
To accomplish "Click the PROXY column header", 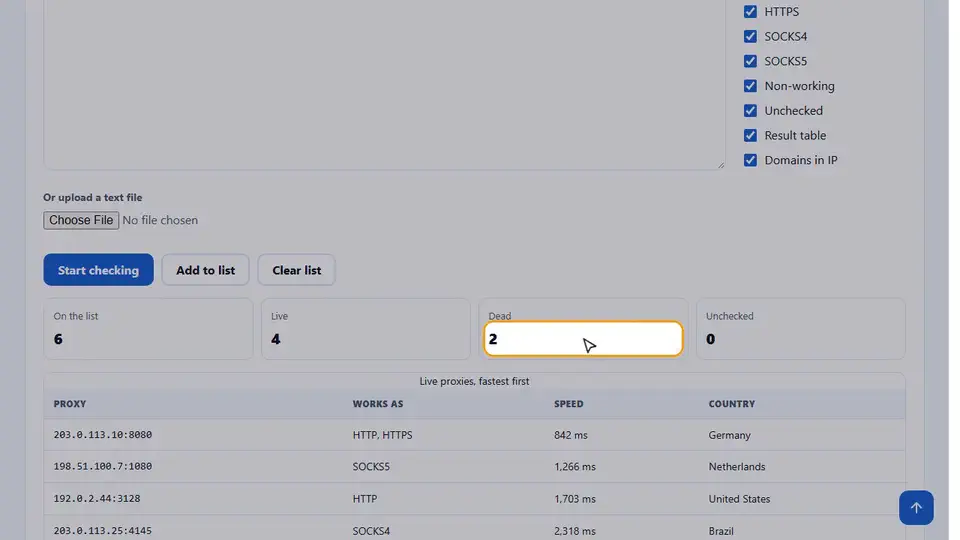I will [x=70, y=404].
